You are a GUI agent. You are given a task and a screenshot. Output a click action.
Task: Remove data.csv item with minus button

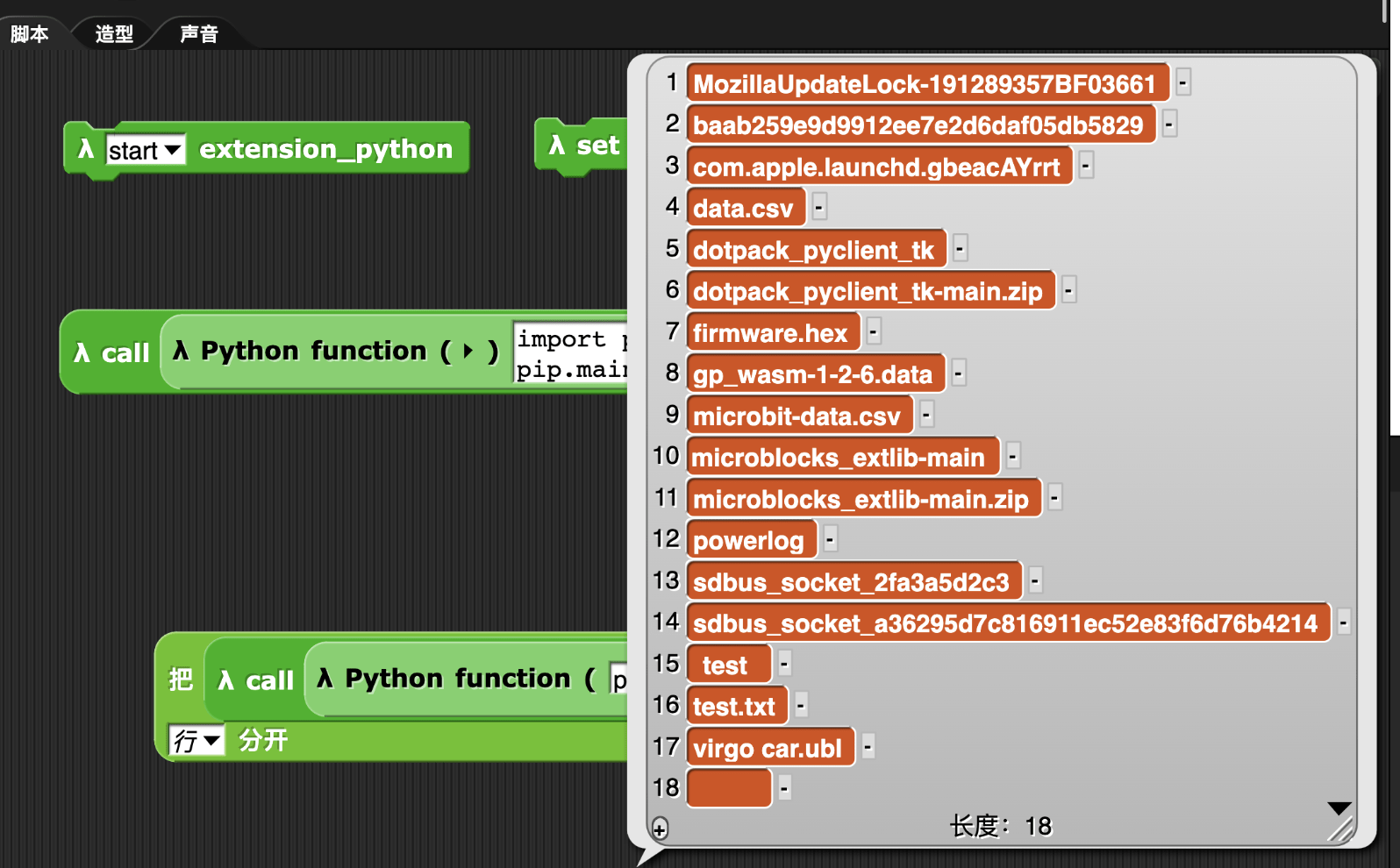[x=818, y=207]
